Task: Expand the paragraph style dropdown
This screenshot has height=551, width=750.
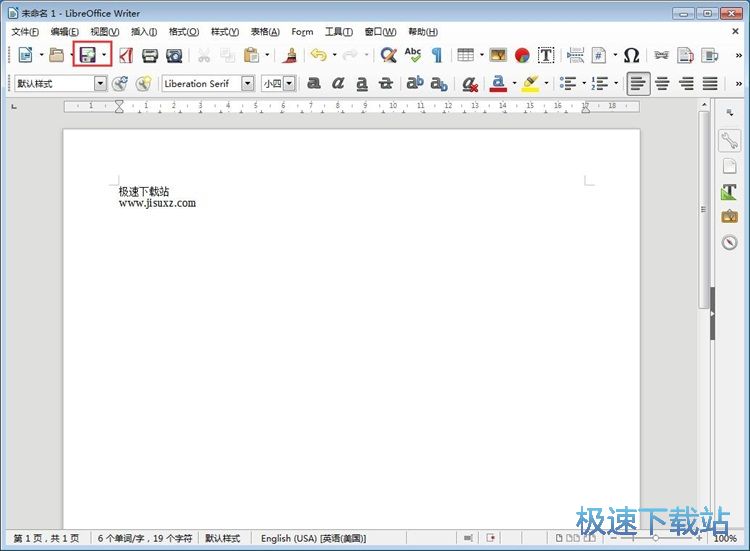Action: pyautogui.click(x=100, y=84)
